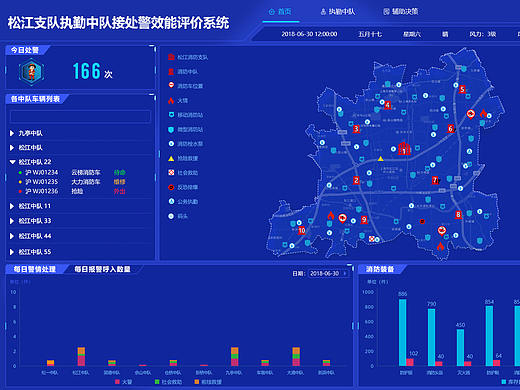Click the black-red anti-terror marker on map
520x390 pixels.
click(x=422, y=221)
